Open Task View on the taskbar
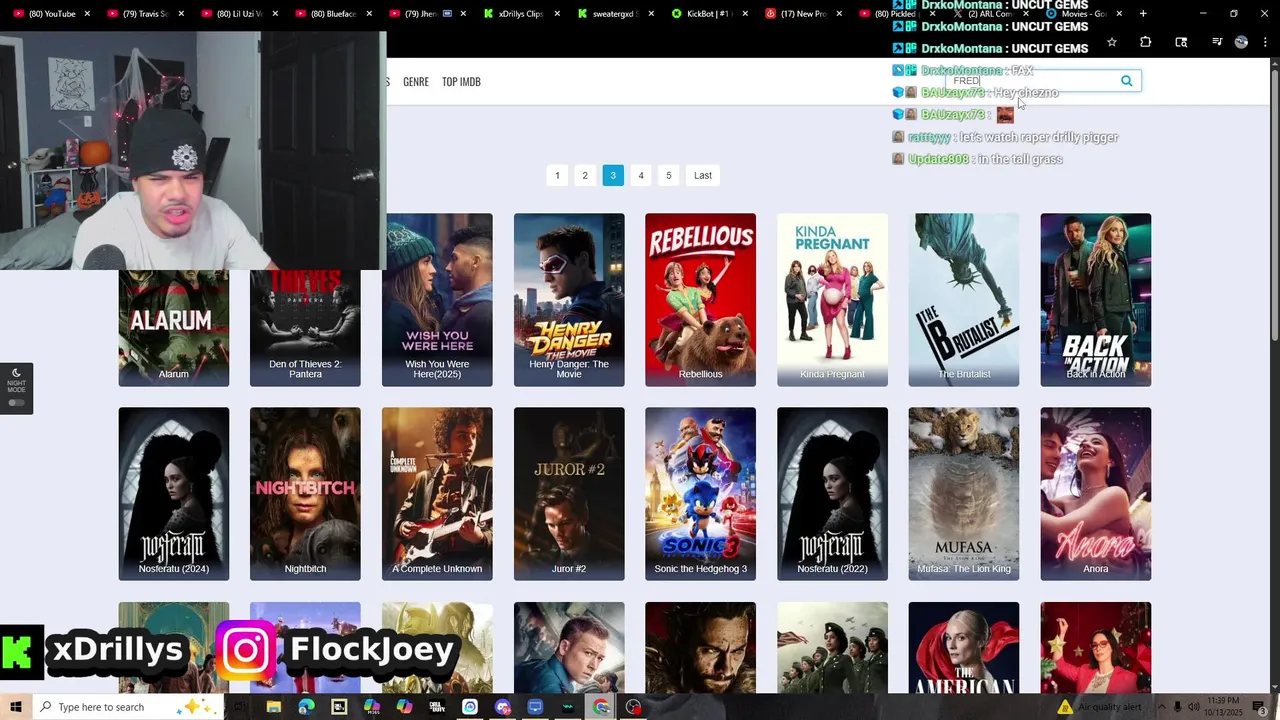Image resolution: width=1280 pixels, height=720 pixels. click(x=240, y=707)
